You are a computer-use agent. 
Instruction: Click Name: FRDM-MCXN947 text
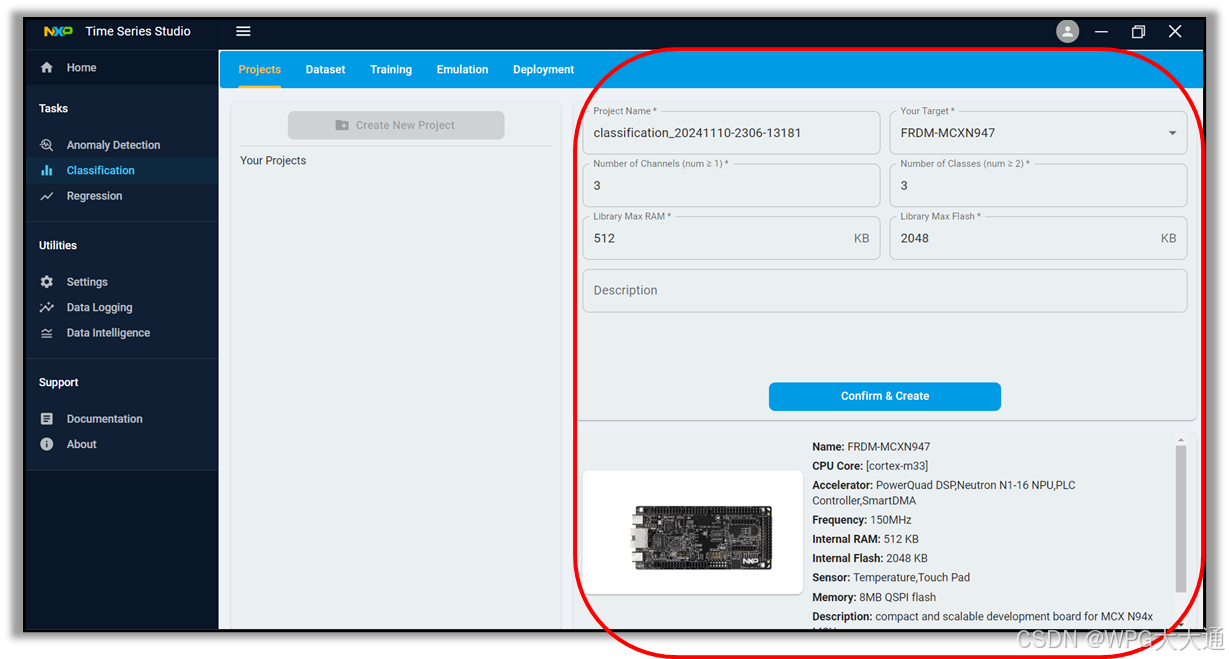click(x=871, y=447)
